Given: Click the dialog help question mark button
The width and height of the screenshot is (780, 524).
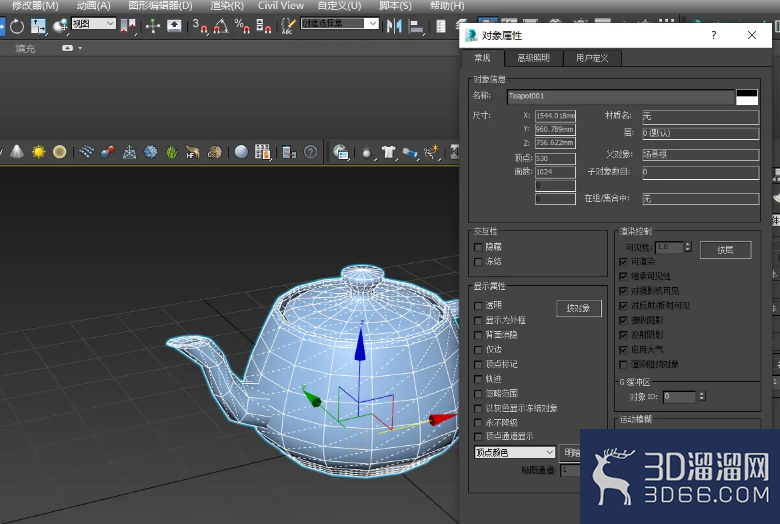Looking at the screenshot, I should tap(714, 35).
